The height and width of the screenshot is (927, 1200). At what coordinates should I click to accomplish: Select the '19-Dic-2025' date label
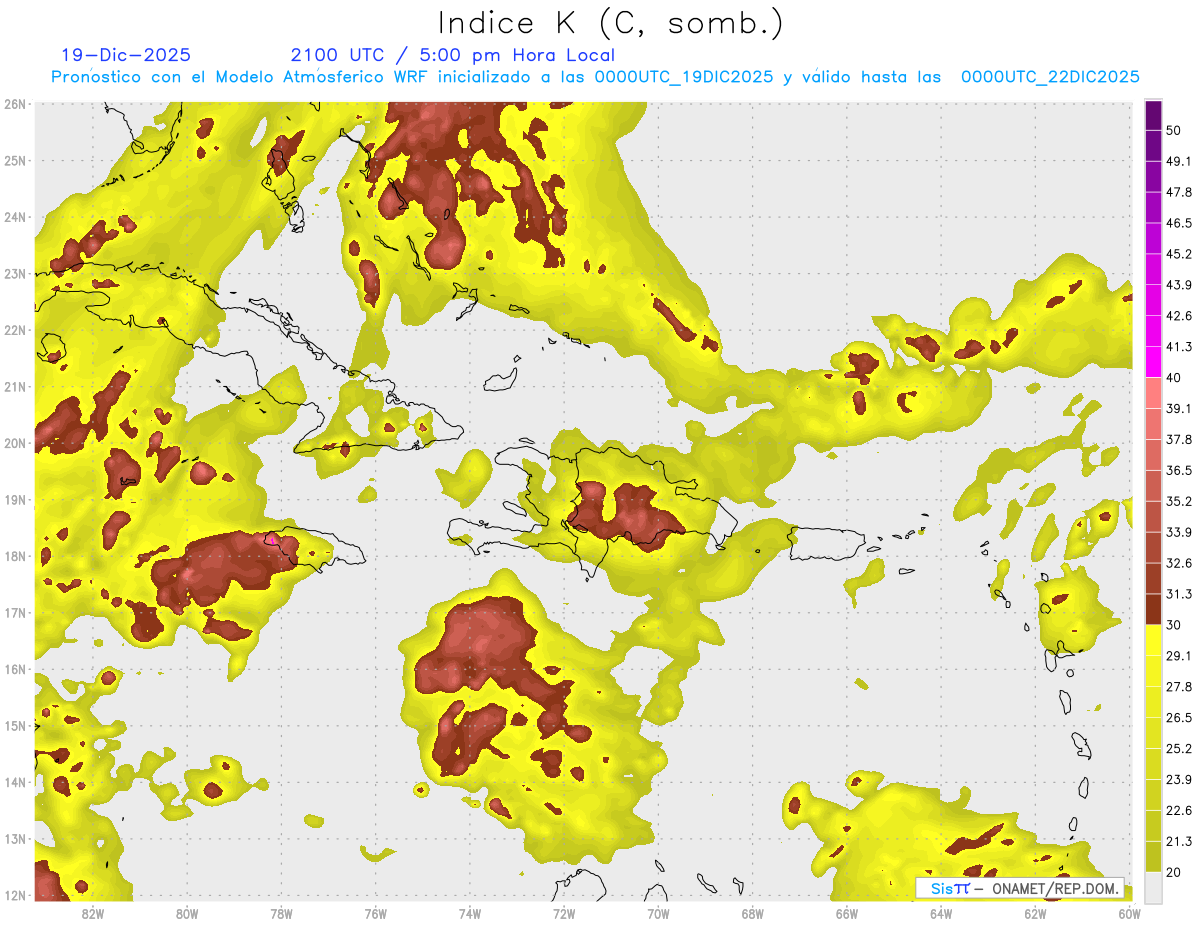click(x=126, y=55)
